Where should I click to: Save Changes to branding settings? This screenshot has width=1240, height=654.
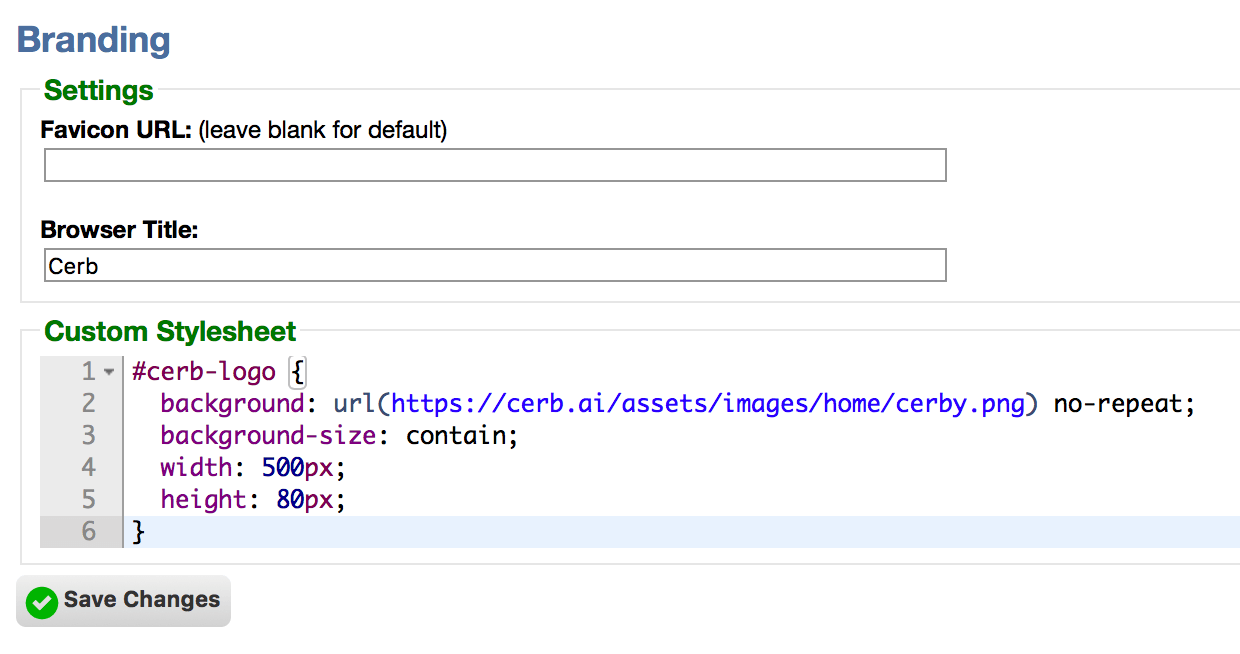[x=123, y=601]
